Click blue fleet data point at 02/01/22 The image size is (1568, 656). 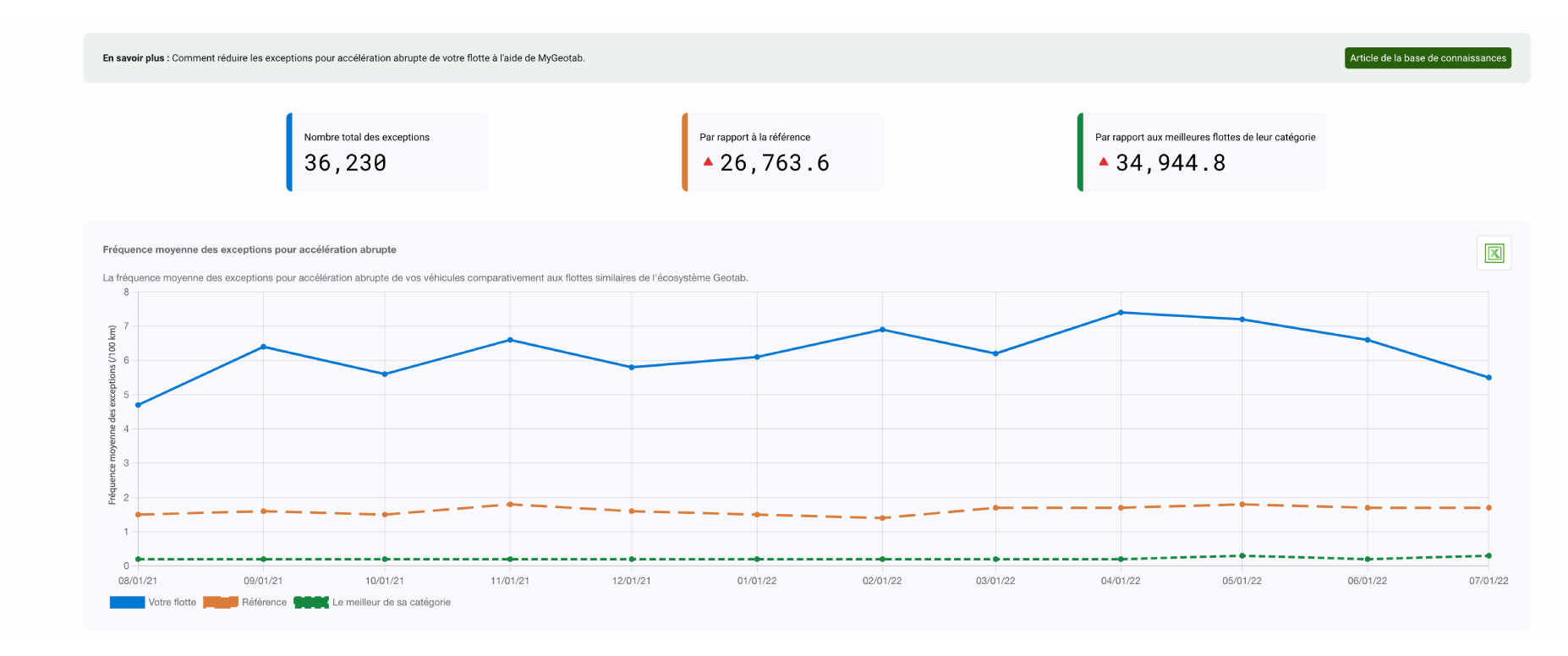click(882, 330)
